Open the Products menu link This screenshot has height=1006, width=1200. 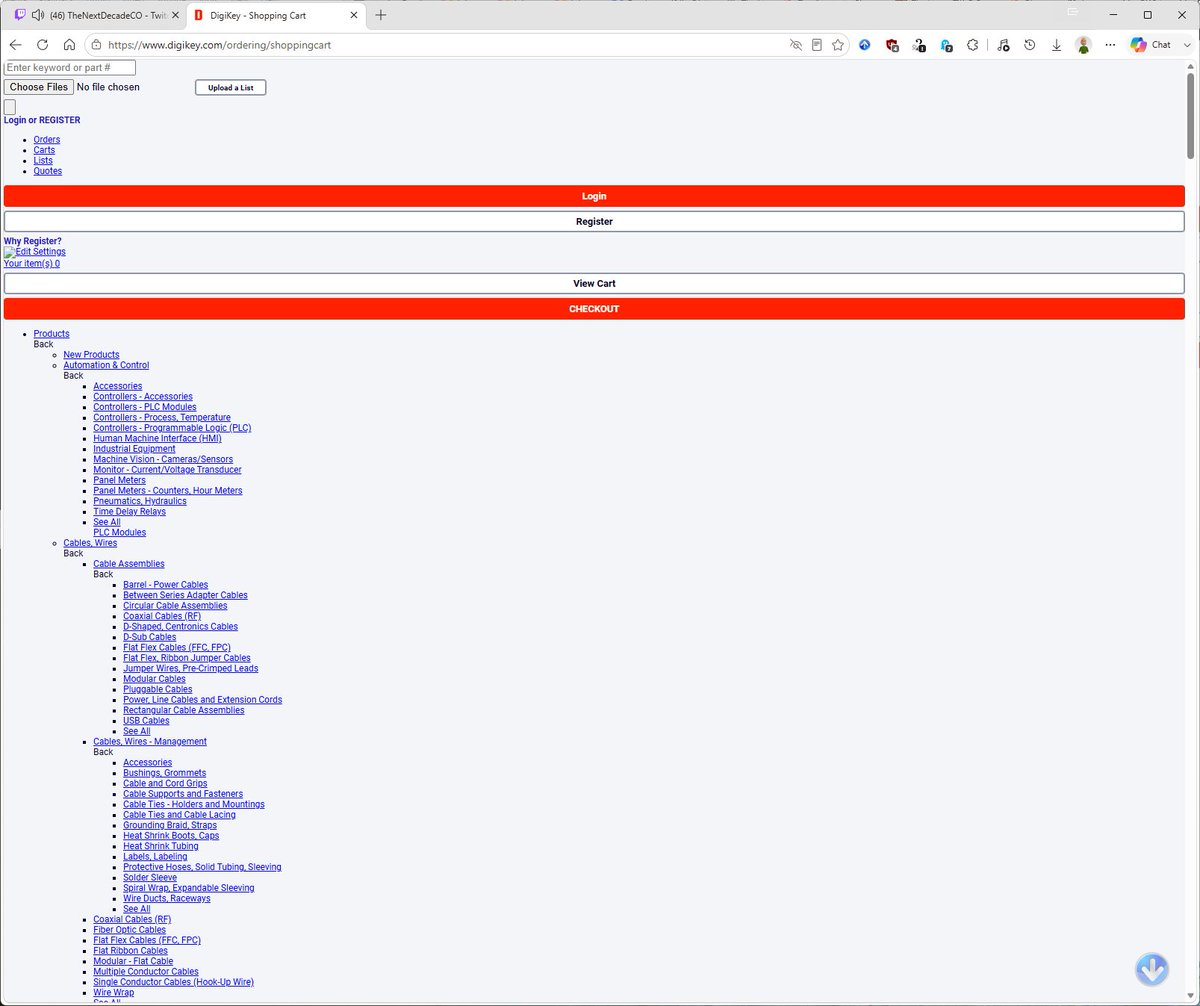click(x=51, y=334)
